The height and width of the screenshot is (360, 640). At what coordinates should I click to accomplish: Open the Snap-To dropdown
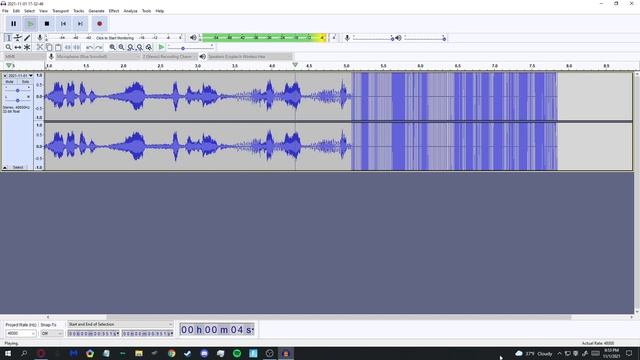coord(52,334)
